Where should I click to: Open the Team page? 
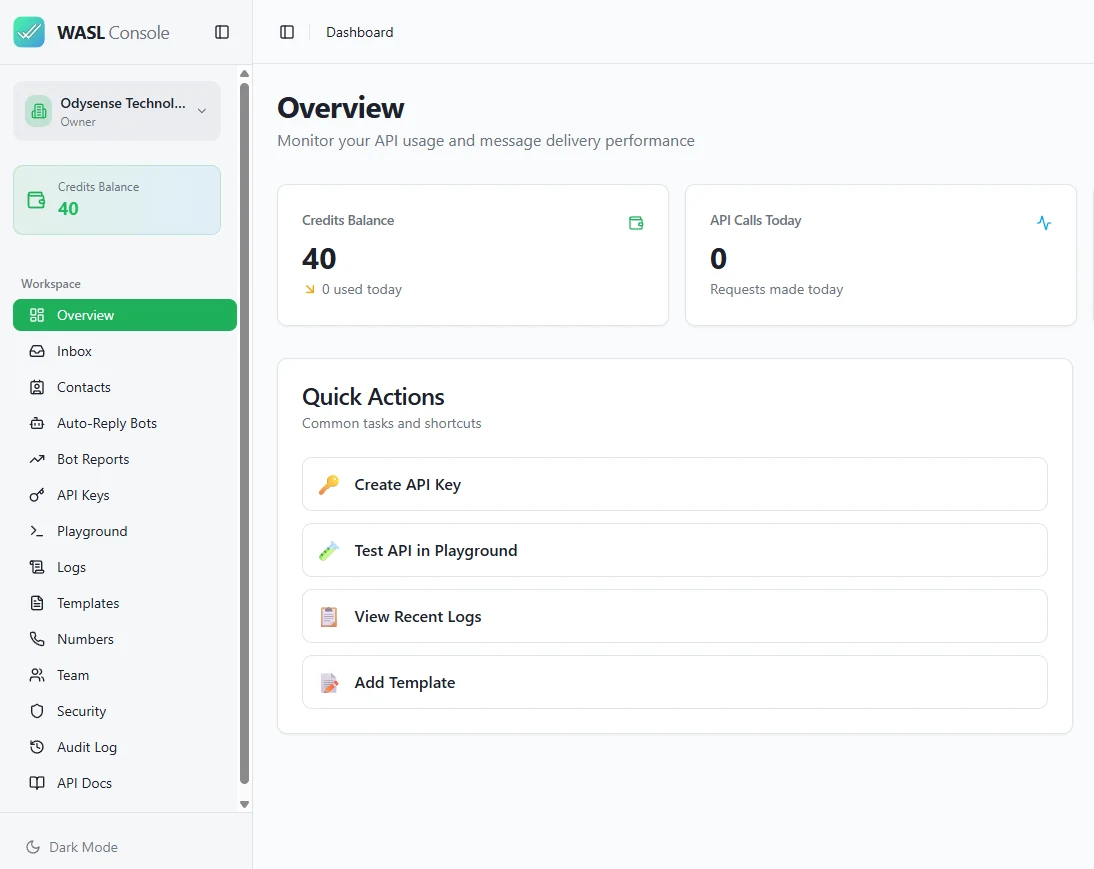tap(125, 676)
